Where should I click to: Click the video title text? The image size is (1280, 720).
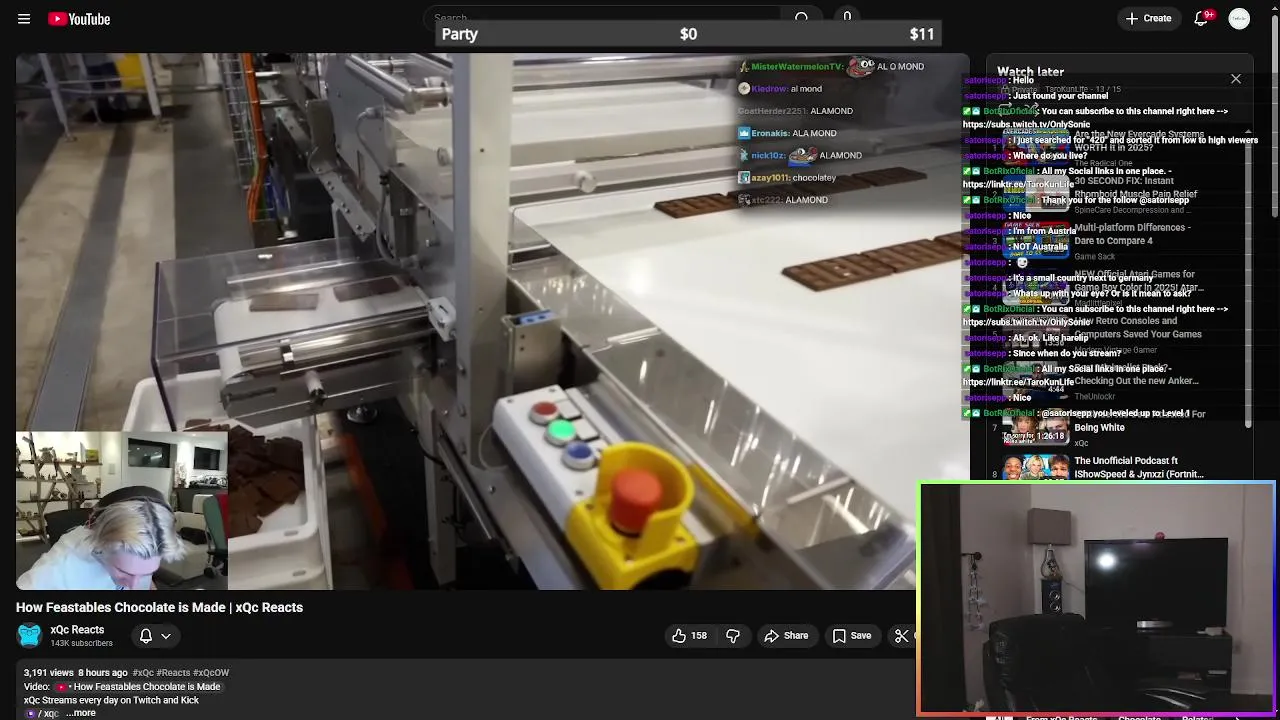159,607
